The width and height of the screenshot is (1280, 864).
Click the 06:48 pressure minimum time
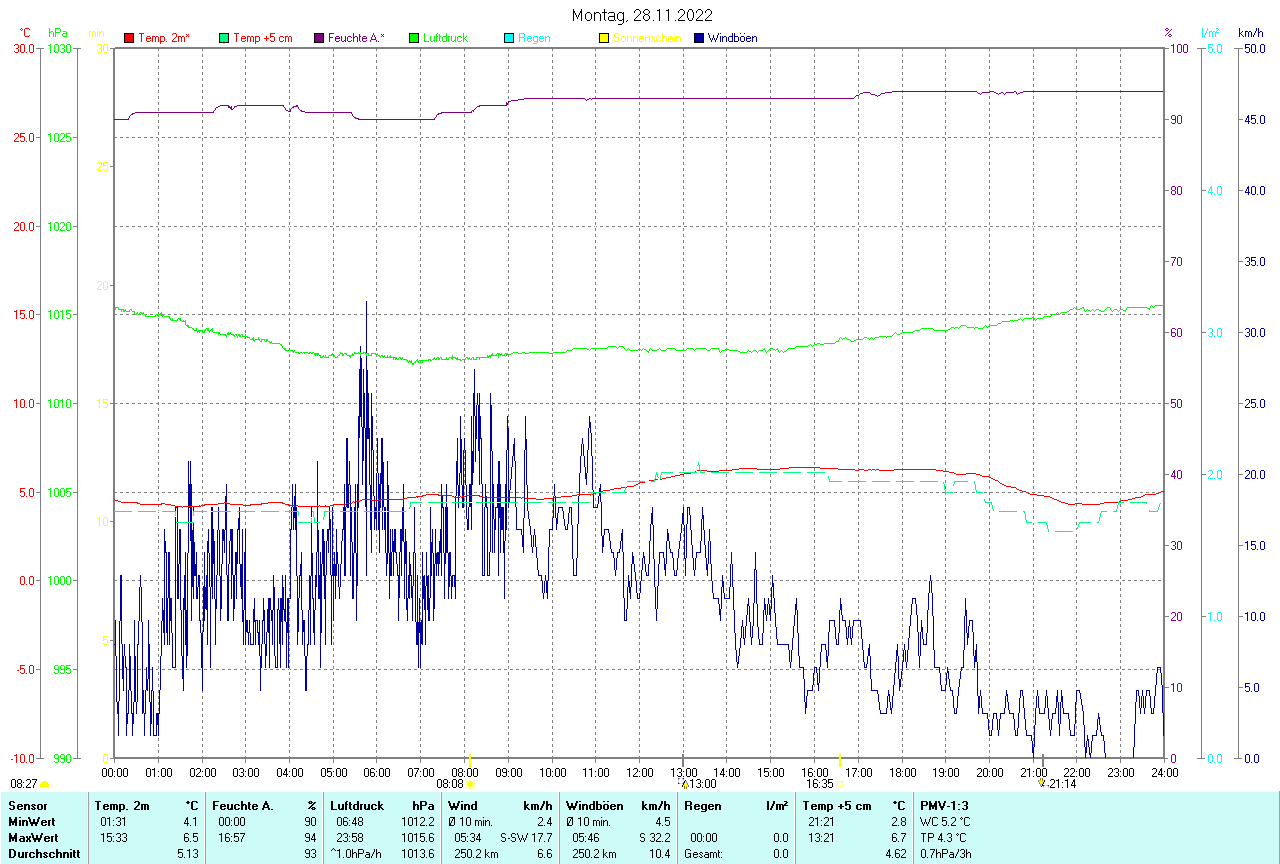[350, 822]
